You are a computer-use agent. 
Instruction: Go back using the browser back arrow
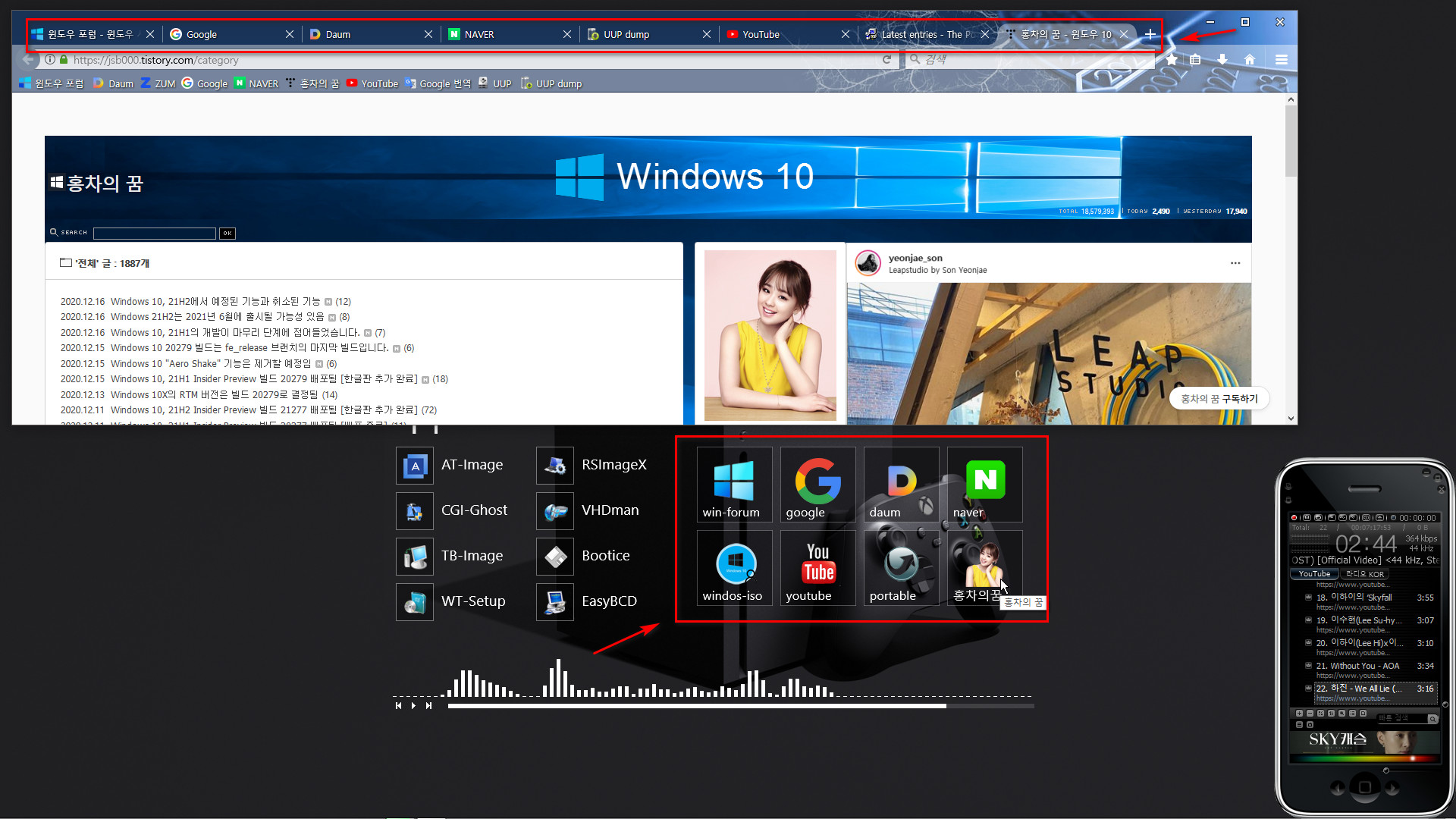[28, 59]
